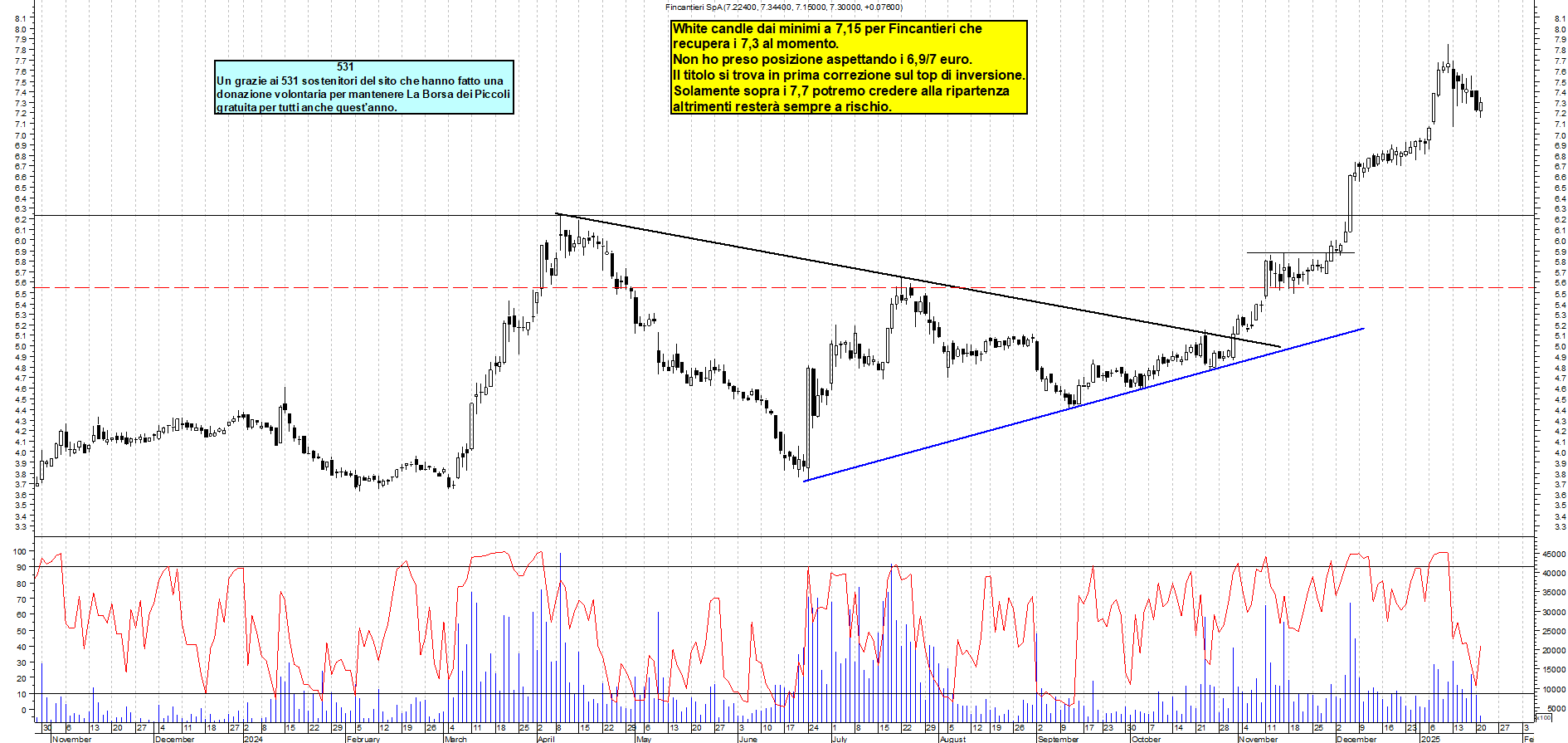Click the 30000 volume scale label
The height and width of the screenshot is (743, 1568).
coord(1554,612)
